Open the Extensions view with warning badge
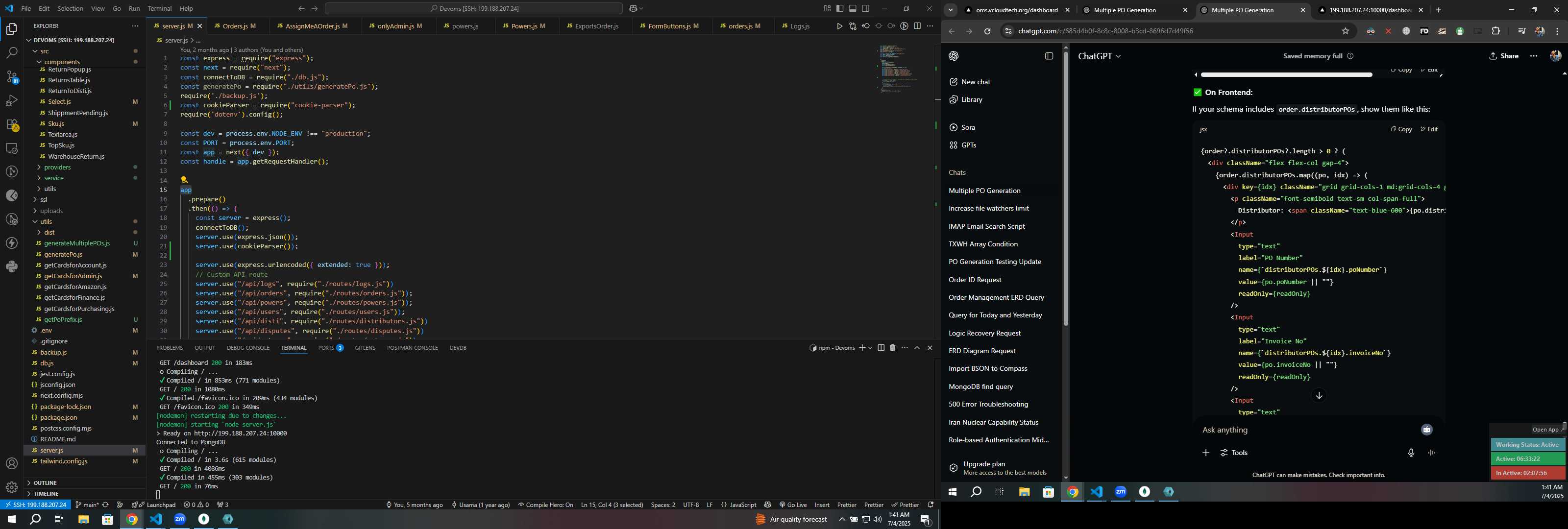Image resolution: width=1568 pixels, height=529 pixels. pos(12,124)
